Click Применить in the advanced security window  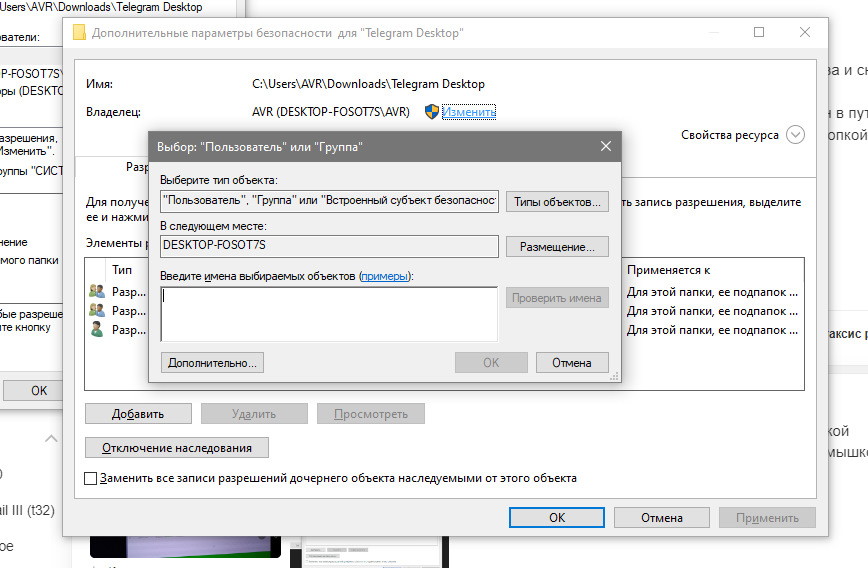tap(767, 518)
